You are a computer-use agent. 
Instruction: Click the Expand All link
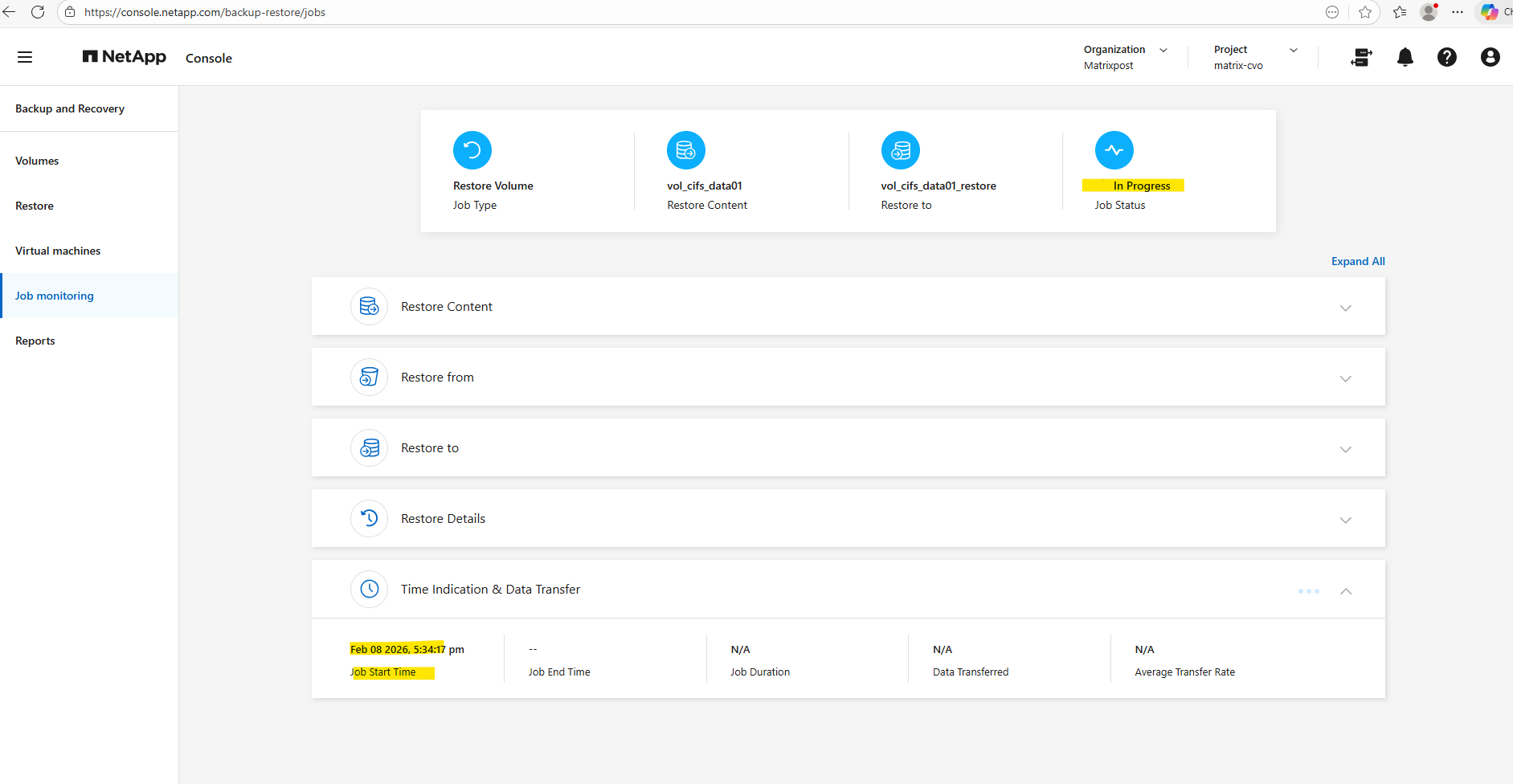point(1357,261)
